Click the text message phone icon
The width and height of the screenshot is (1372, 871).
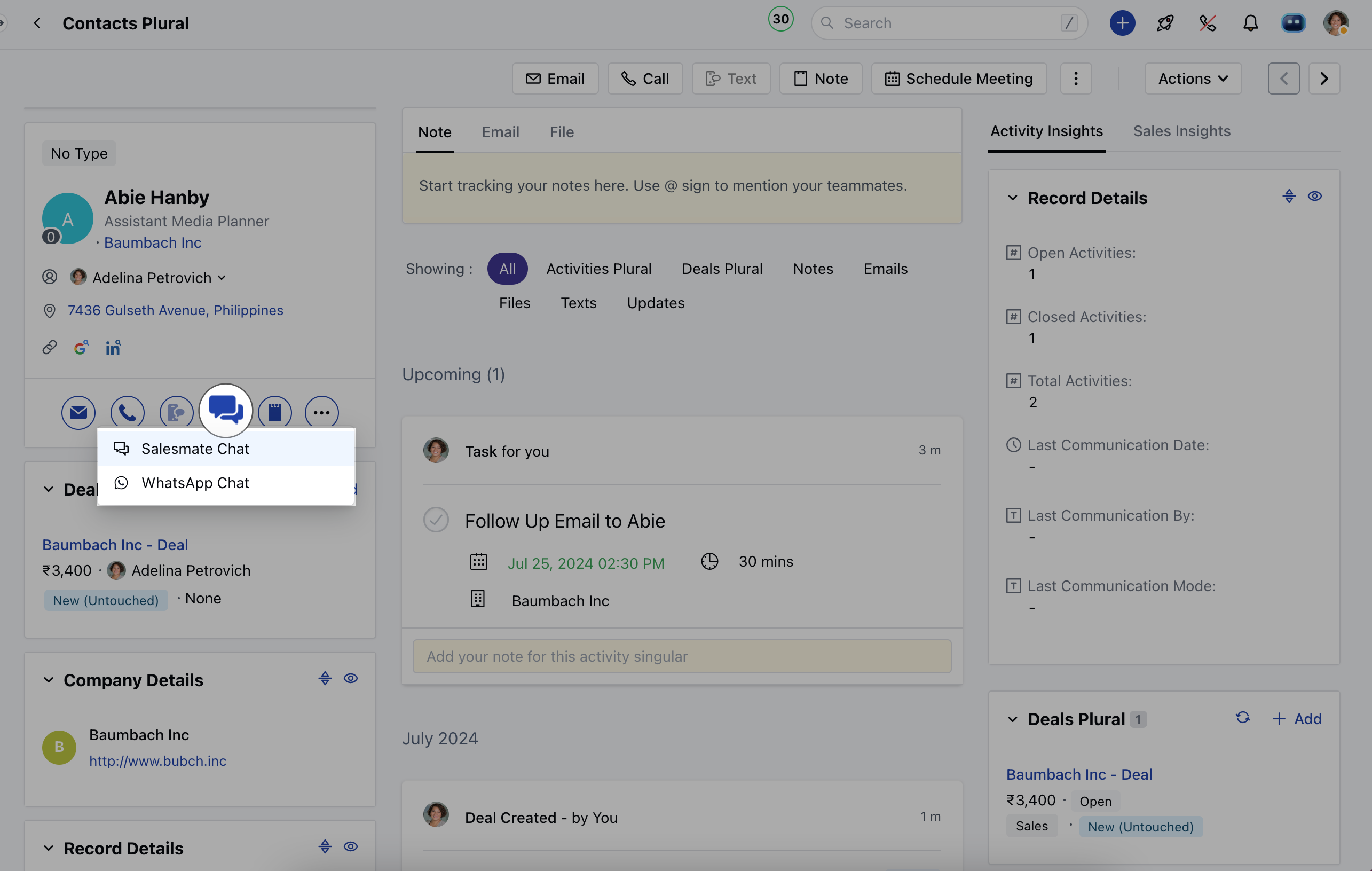176,412
